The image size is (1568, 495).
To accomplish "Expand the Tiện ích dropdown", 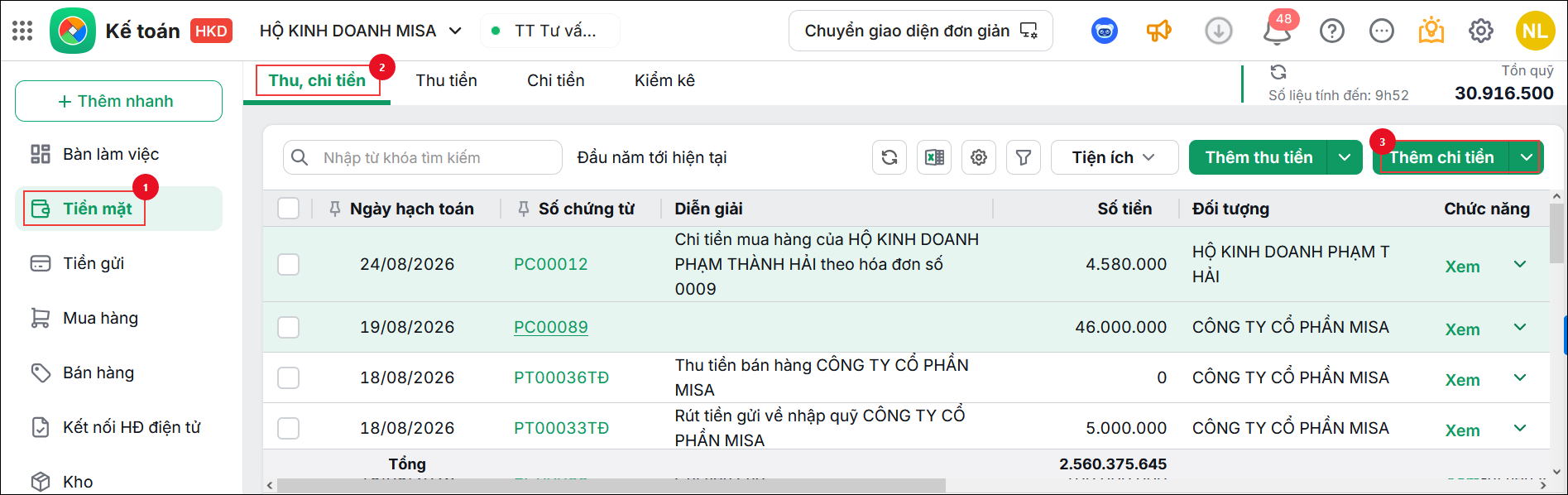I will coord(1115,157).
